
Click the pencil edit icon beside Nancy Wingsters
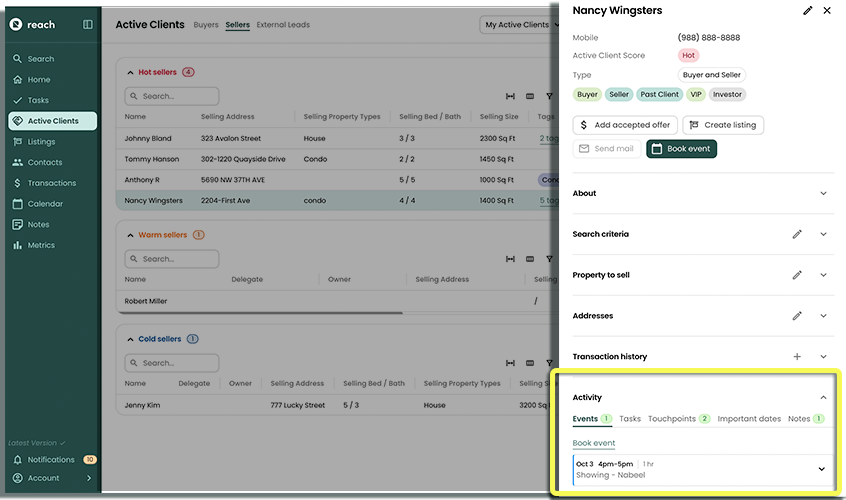point(808,10)
